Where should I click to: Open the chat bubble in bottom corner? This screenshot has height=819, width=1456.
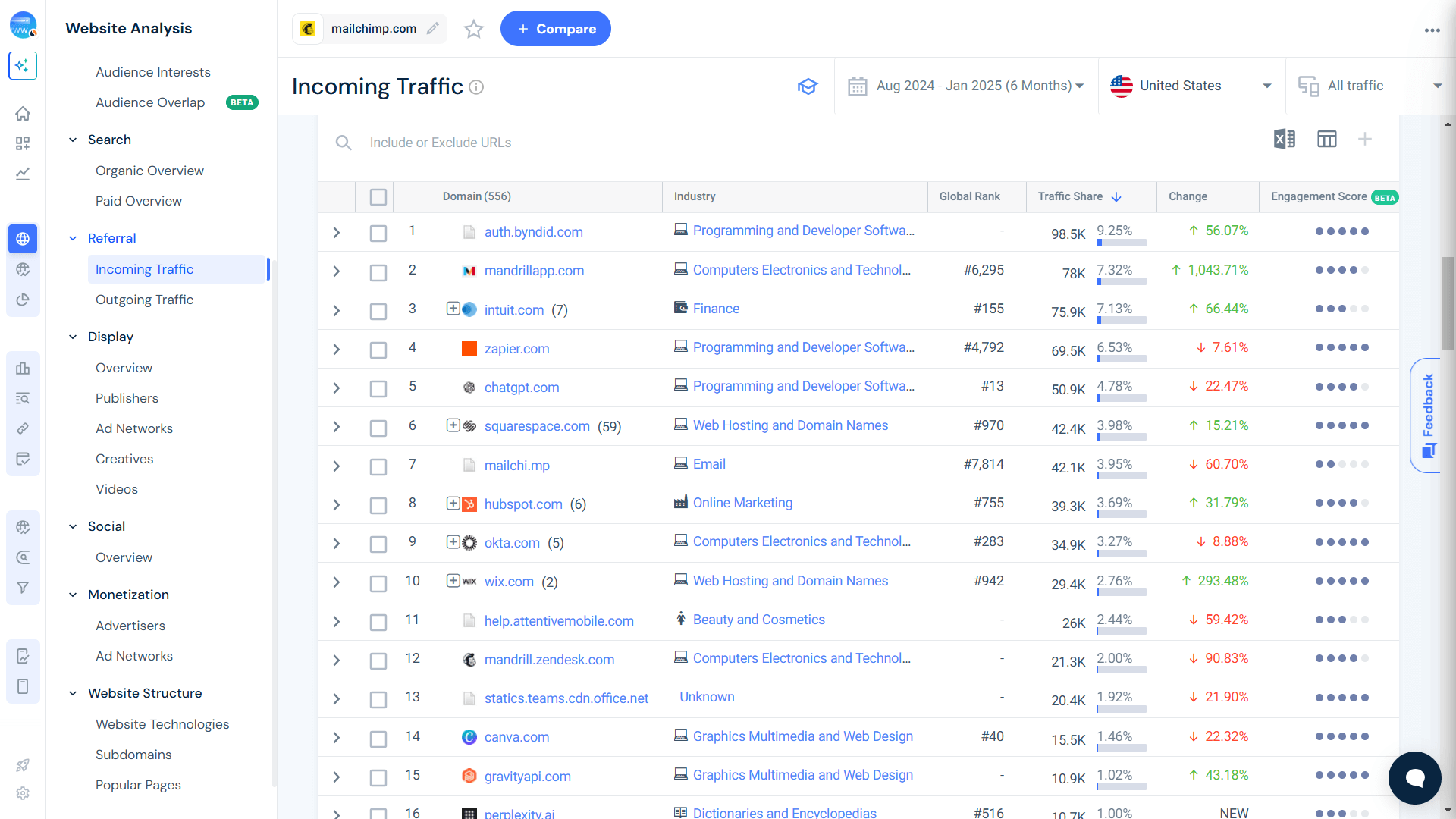pyautogui.click(x=1414, y=778)
